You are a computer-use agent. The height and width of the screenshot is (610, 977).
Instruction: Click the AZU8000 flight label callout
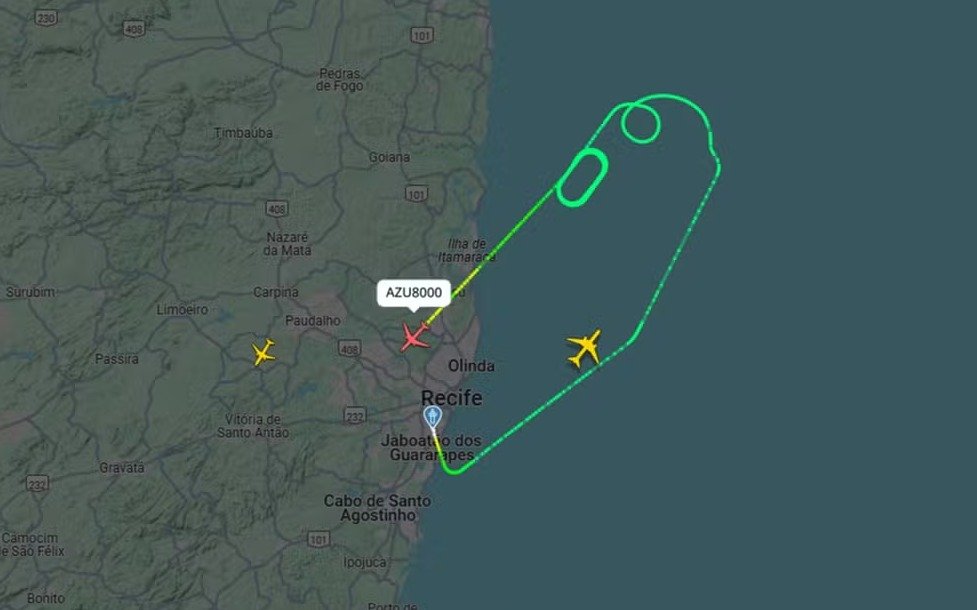pos(414,293)
